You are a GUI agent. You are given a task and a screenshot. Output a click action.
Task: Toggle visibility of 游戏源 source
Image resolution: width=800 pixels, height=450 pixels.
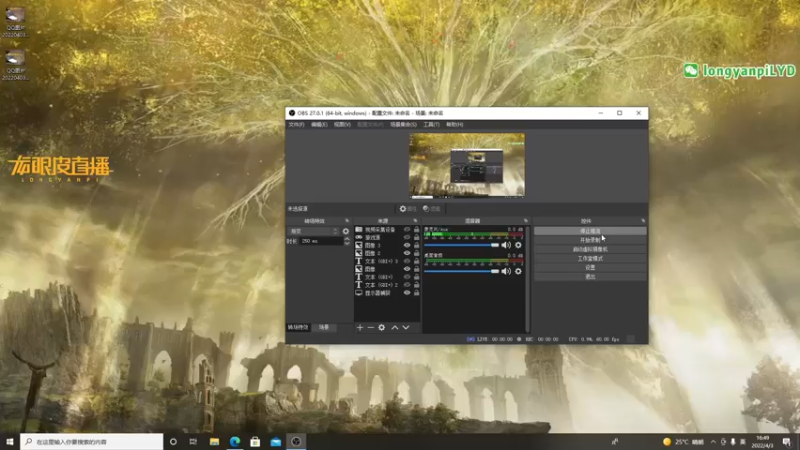[407, 237]
